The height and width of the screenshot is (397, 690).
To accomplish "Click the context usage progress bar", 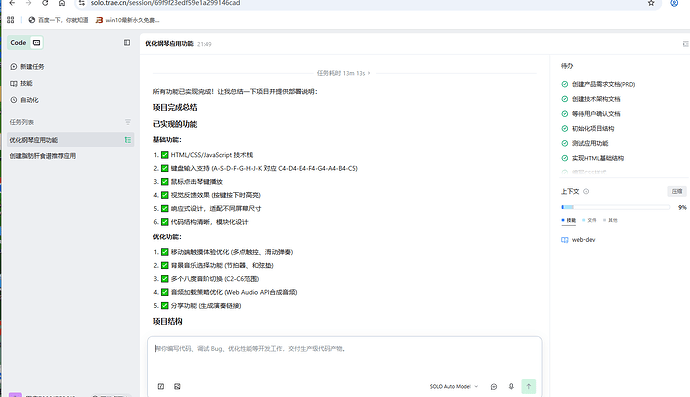I will (616, 207).
